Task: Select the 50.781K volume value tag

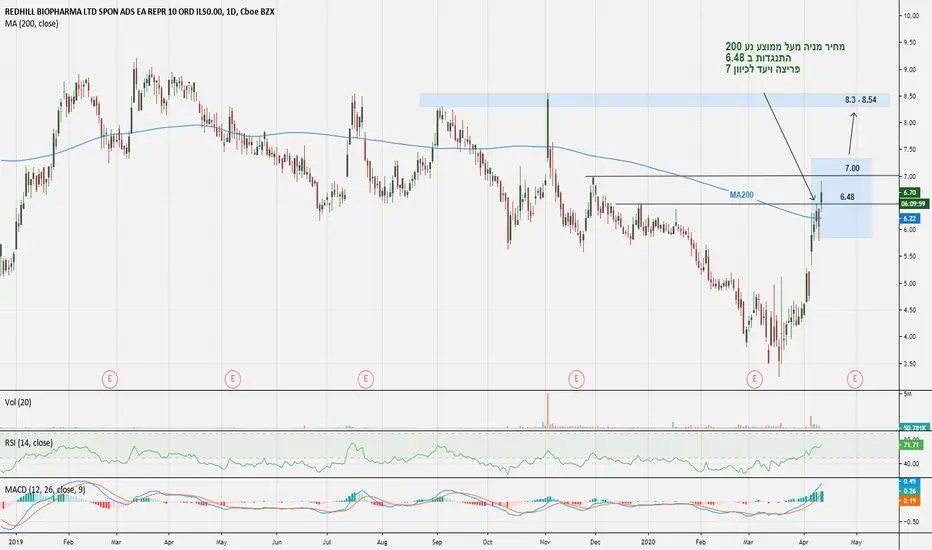Action: pos(912,427)
